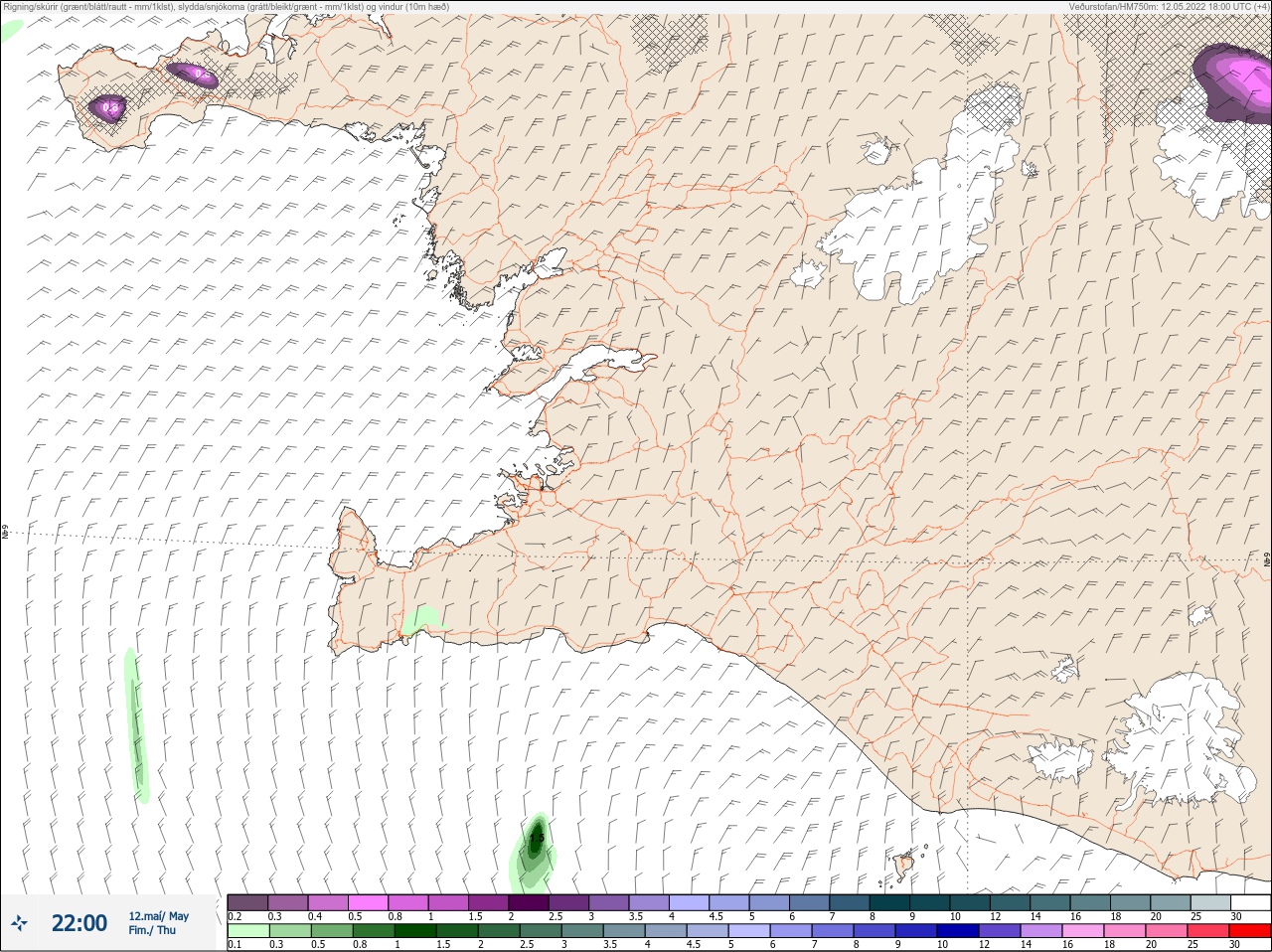Click the Vestmannaeyjar island off the south coast
1272x952 pixels.
click(905, 866)
